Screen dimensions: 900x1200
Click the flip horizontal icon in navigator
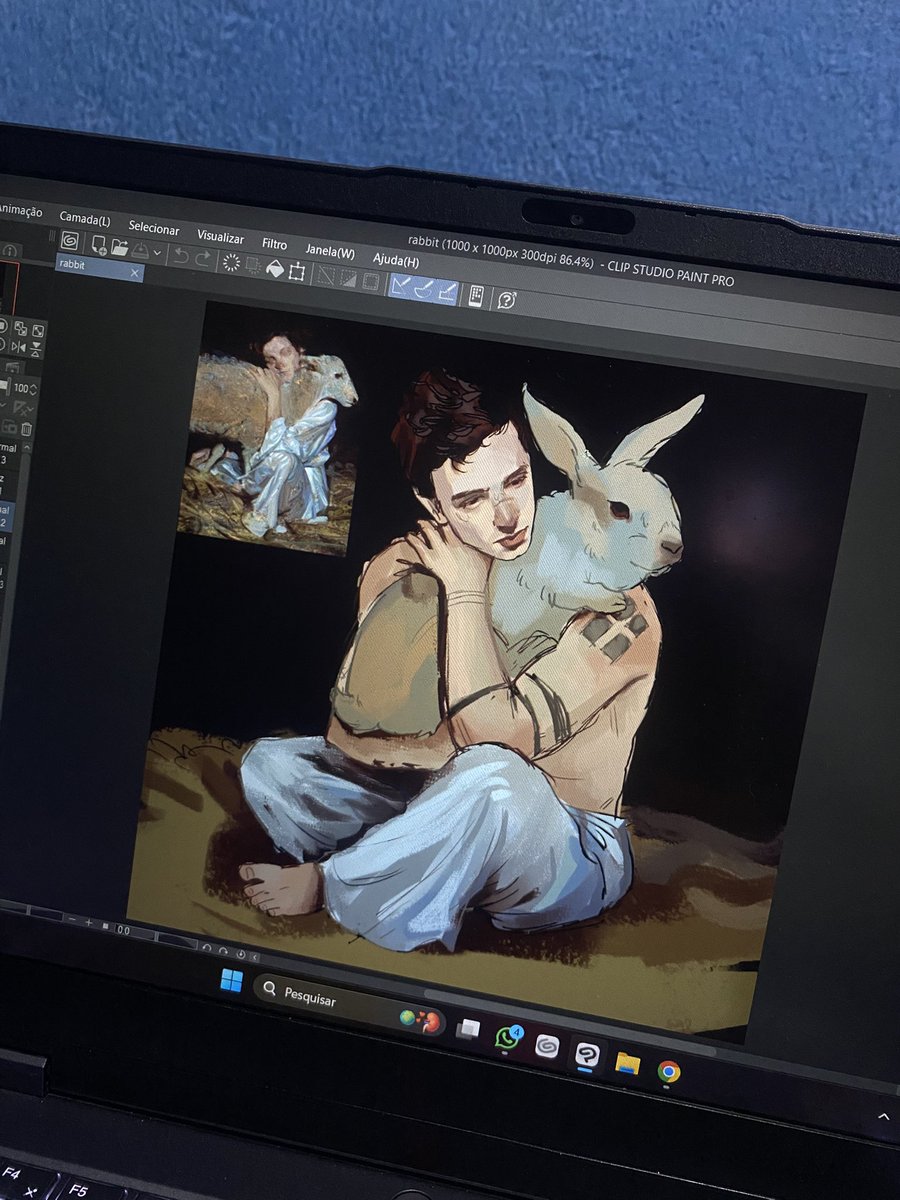(x=19, y=347)
